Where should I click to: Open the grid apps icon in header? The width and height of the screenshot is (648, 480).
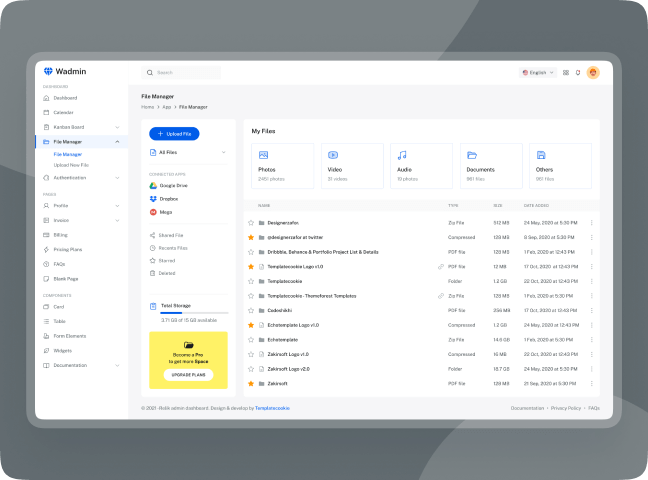tap(566, 73)
